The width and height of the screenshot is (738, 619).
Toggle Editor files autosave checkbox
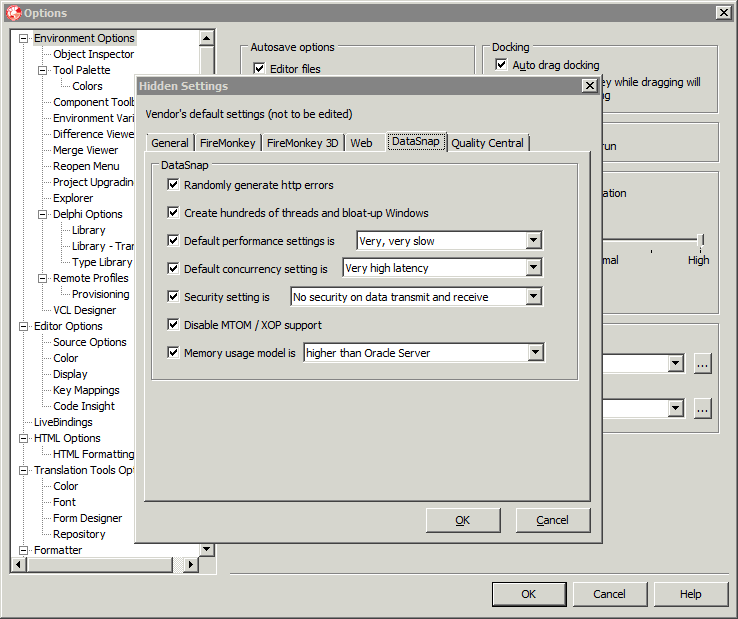(x=259, y=68)
